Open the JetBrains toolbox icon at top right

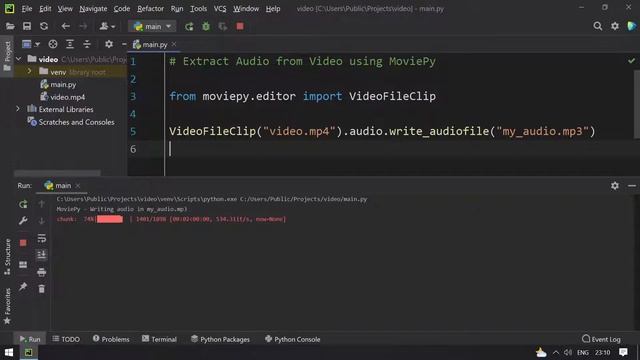[632, 26]
